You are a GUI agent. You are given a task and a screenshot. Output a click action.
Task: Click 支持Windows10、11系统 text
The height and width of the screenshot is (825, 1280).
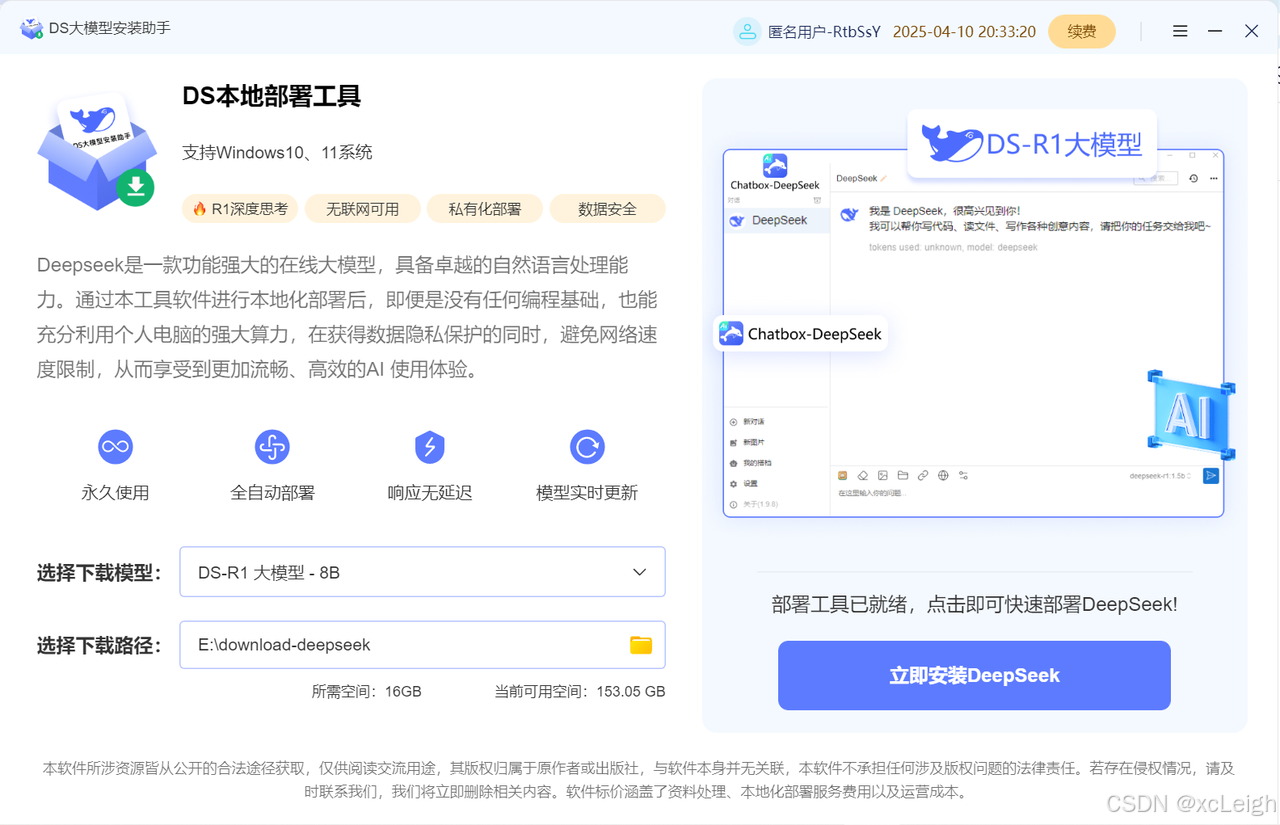tap(277, 152)
